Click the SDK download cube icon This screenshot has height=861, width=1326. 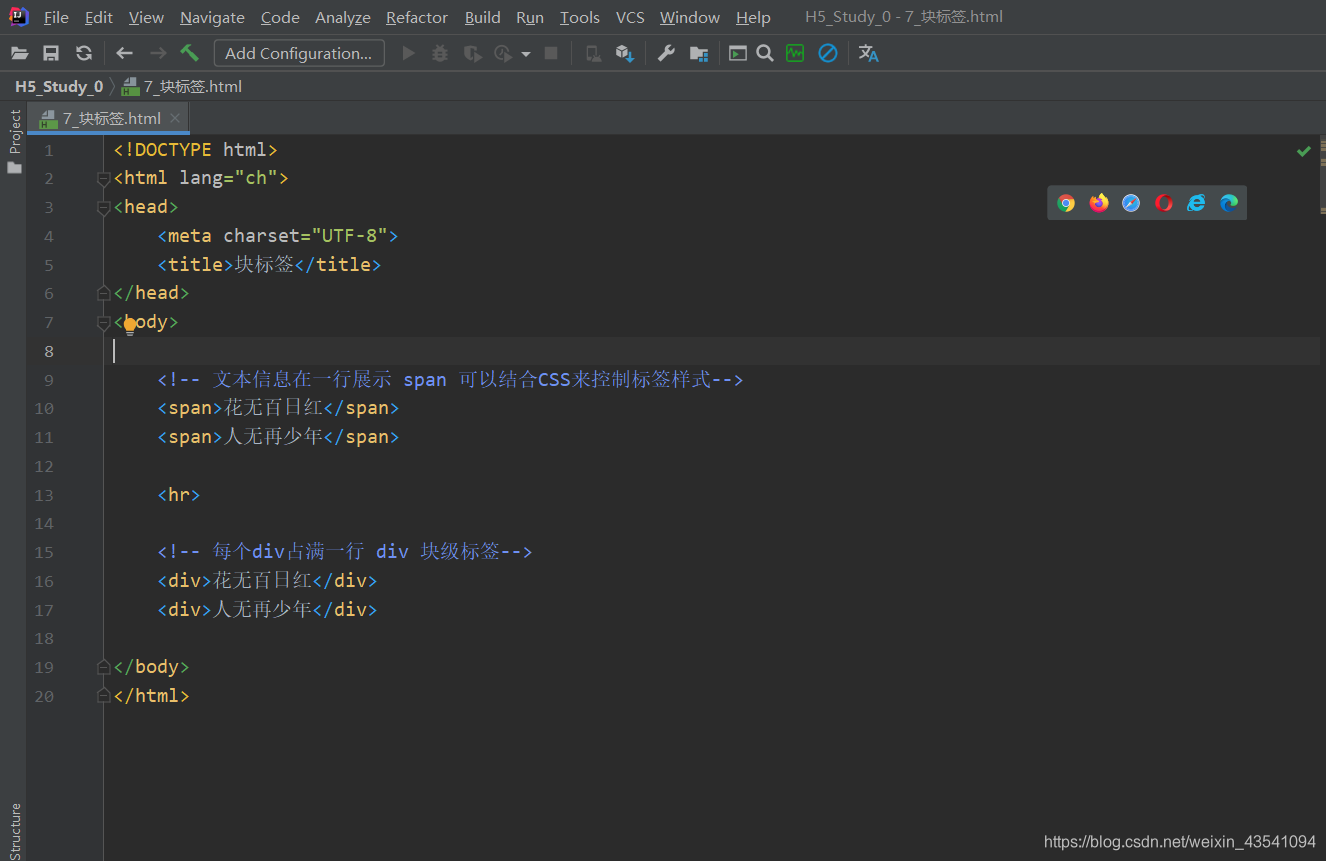click(x=625, y=53)
